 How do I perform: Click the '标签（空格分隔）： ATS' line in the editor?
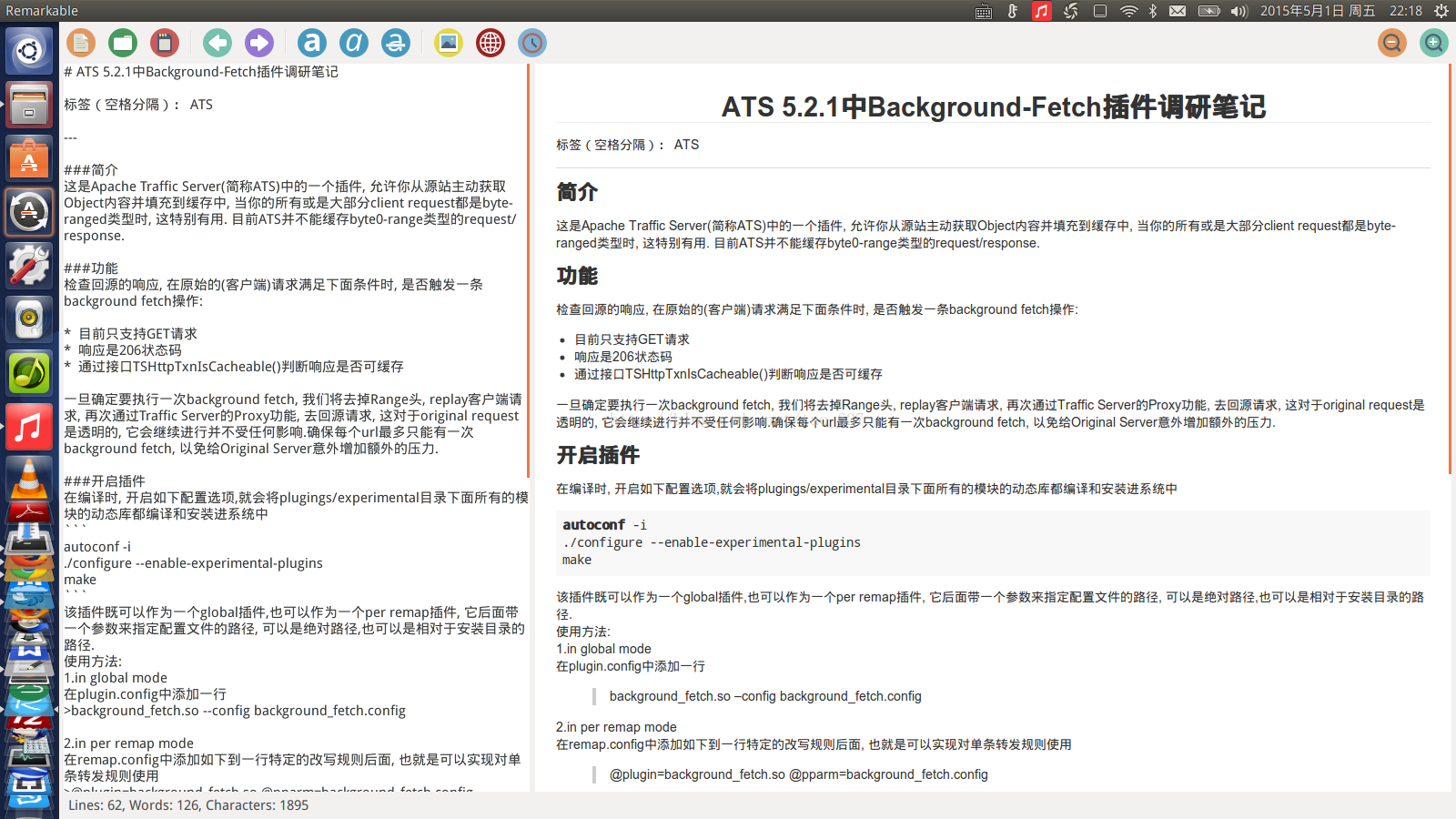point(138,105)
